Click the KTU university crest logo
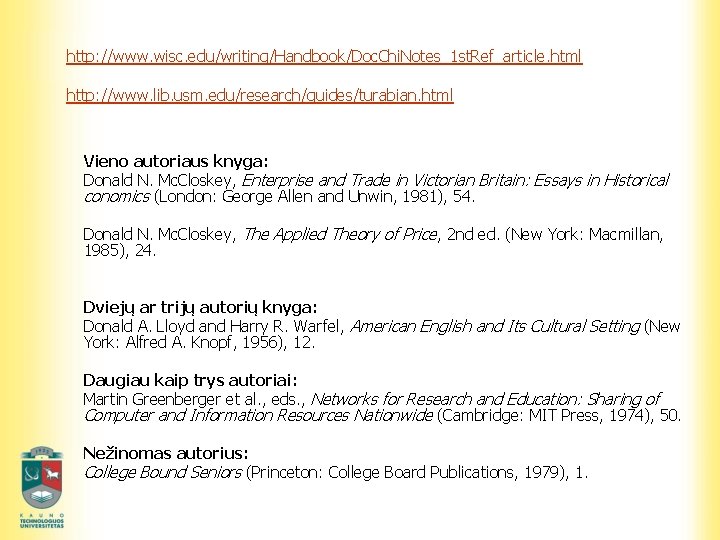 (41, 482)
